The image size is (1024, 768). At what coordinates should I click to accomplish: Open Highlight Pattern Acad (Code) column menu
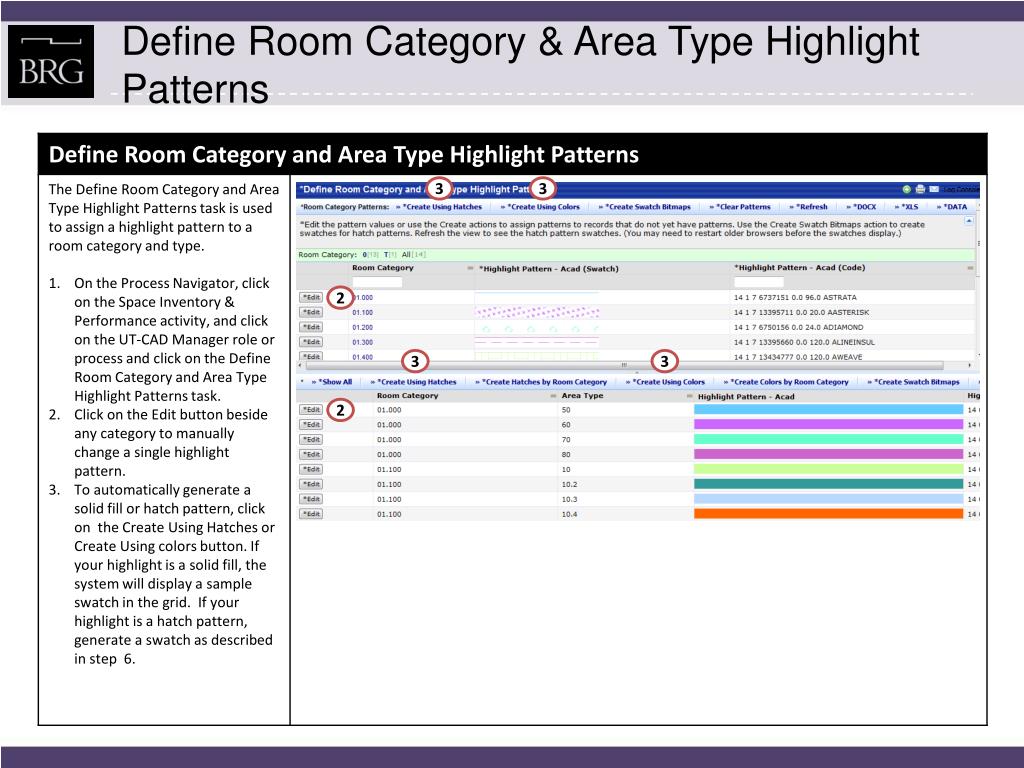(970, 268)
